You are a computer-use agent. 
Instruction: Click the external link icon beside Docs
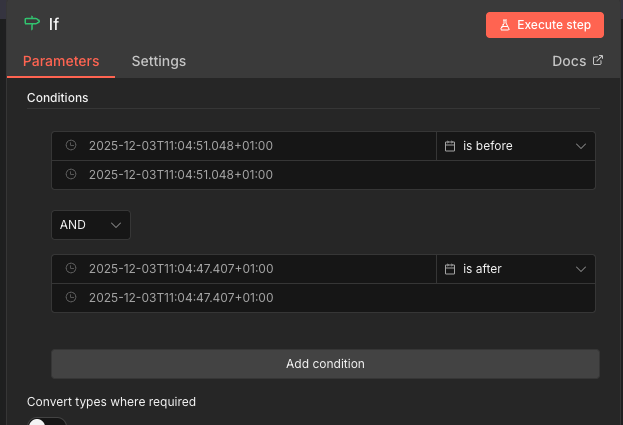click(598, 60)
